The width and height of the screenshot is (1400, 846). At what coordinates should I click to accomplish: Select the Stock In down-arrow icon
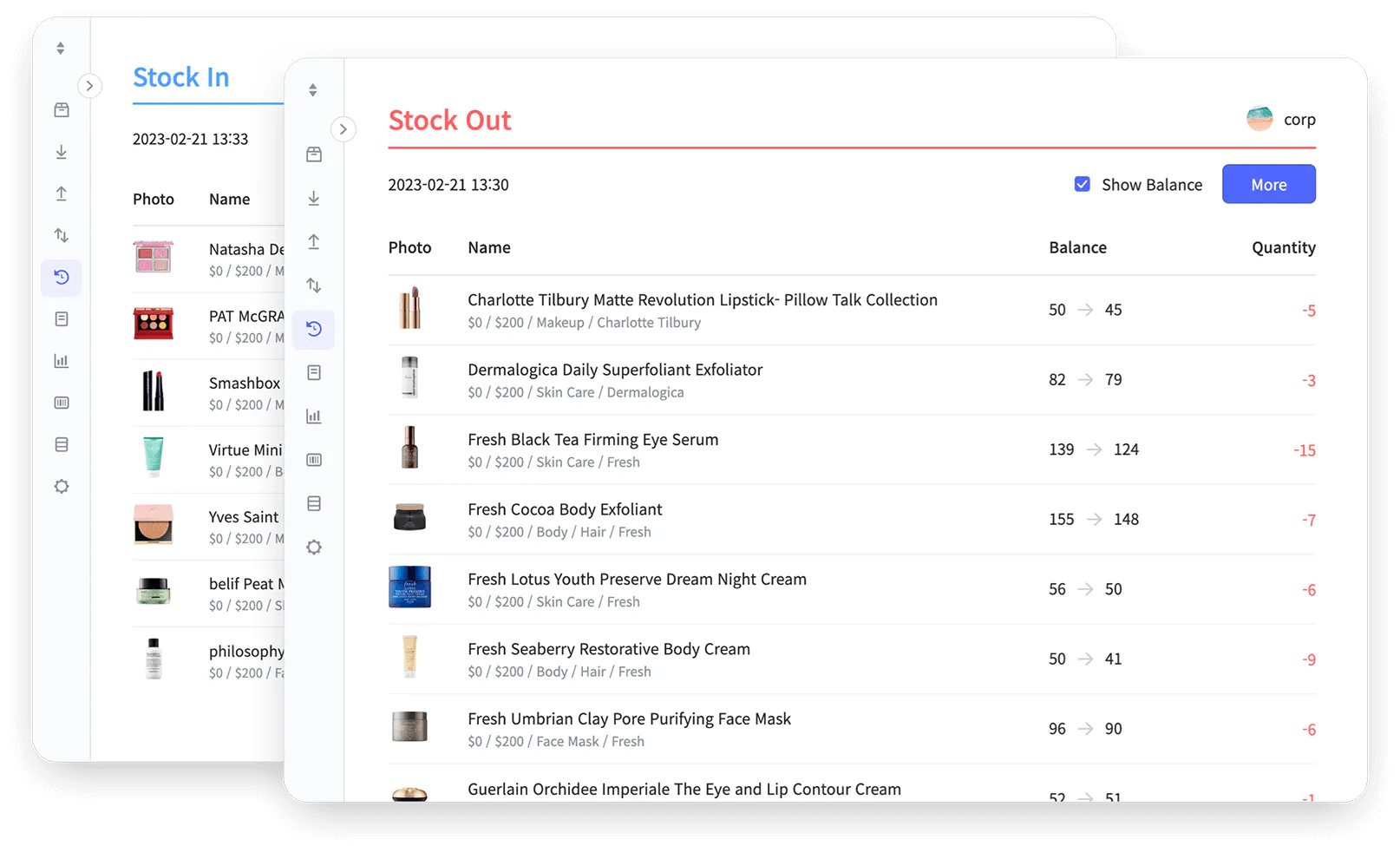point(314,198)
